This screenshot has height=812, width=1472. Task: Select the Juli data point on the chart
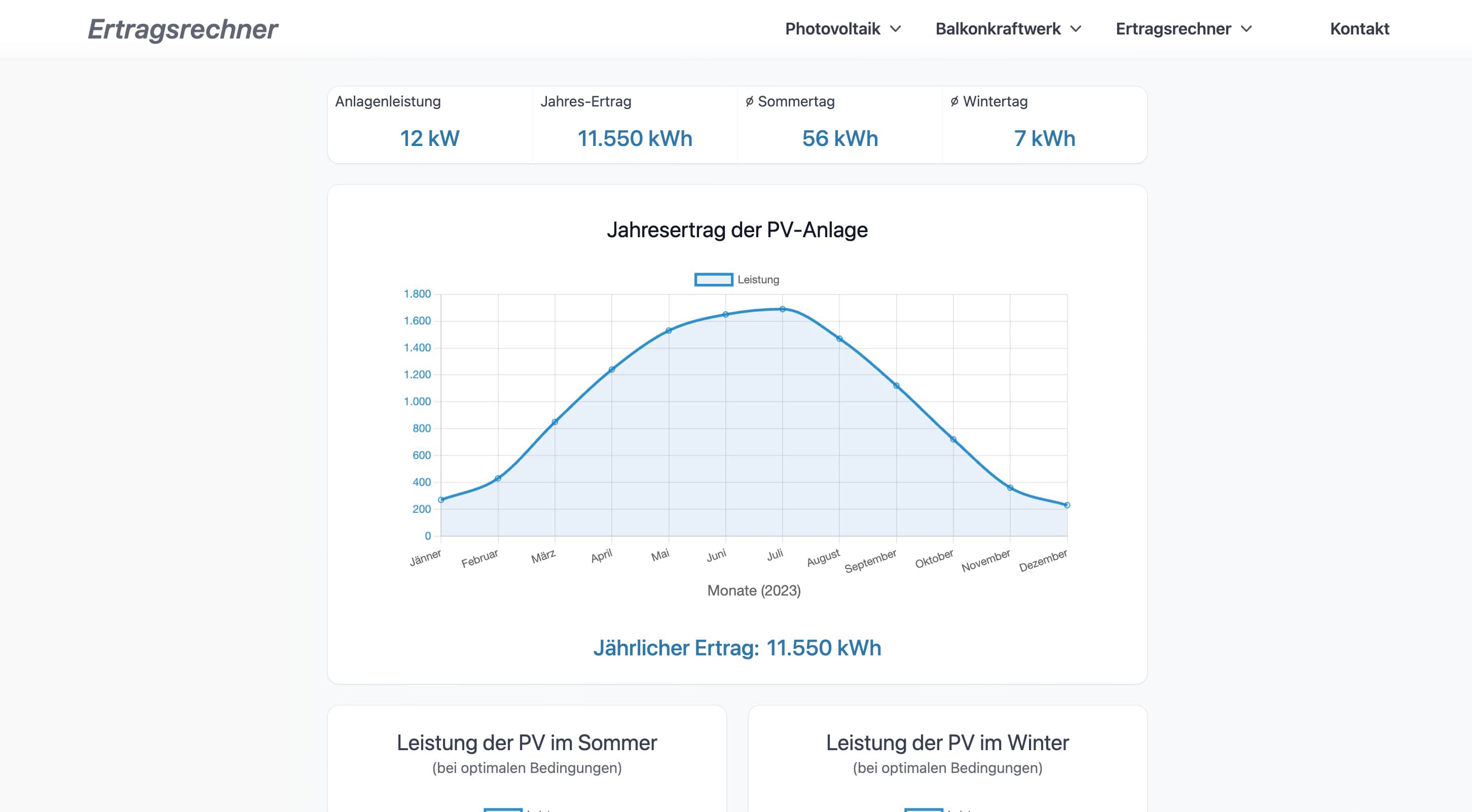click(782, 309)
